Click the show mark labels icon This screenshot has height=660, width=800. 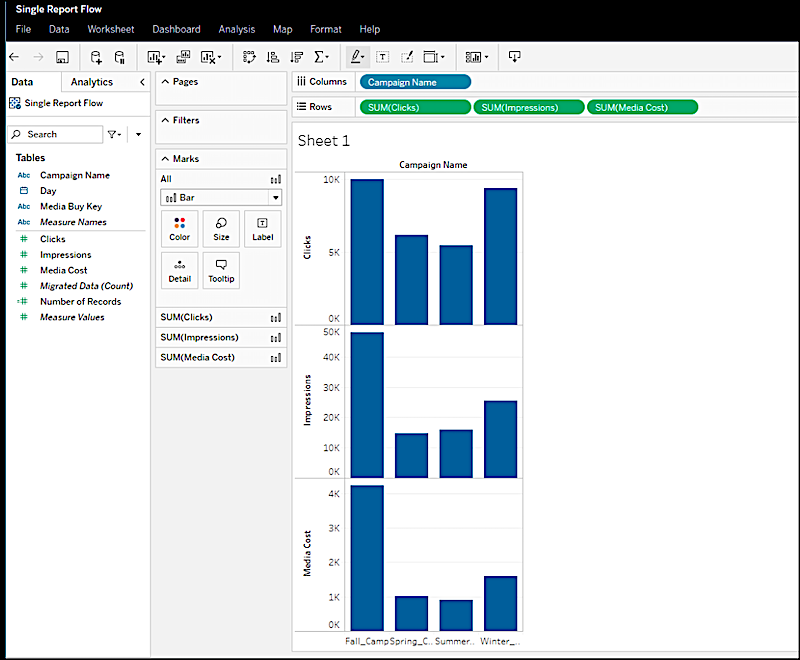coord(383,57)
